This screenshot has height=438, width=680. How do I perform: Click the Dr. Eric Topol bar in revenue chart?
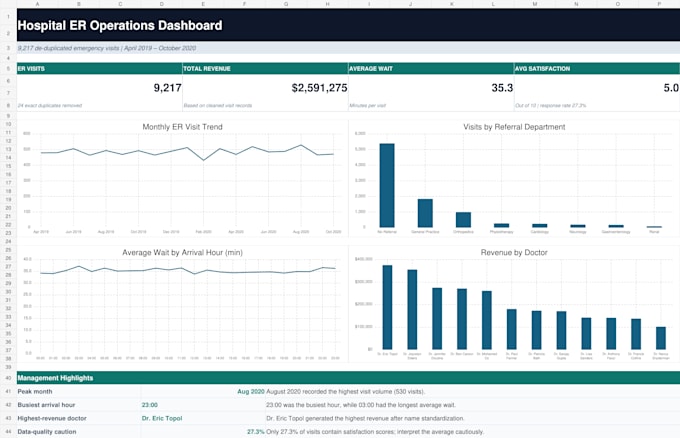387,307
